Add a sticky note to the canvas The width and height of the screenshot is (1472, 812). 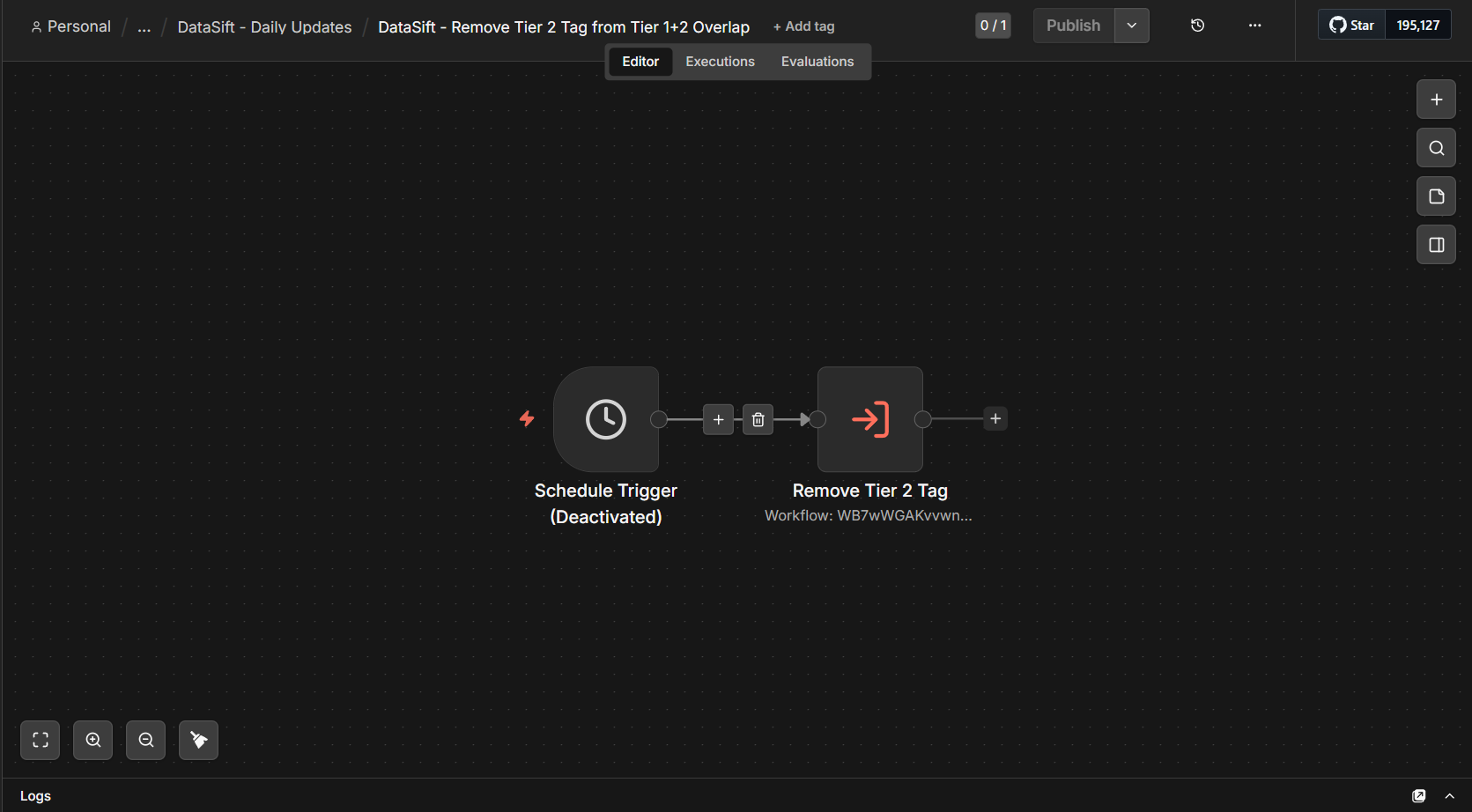coord(1436,196)
